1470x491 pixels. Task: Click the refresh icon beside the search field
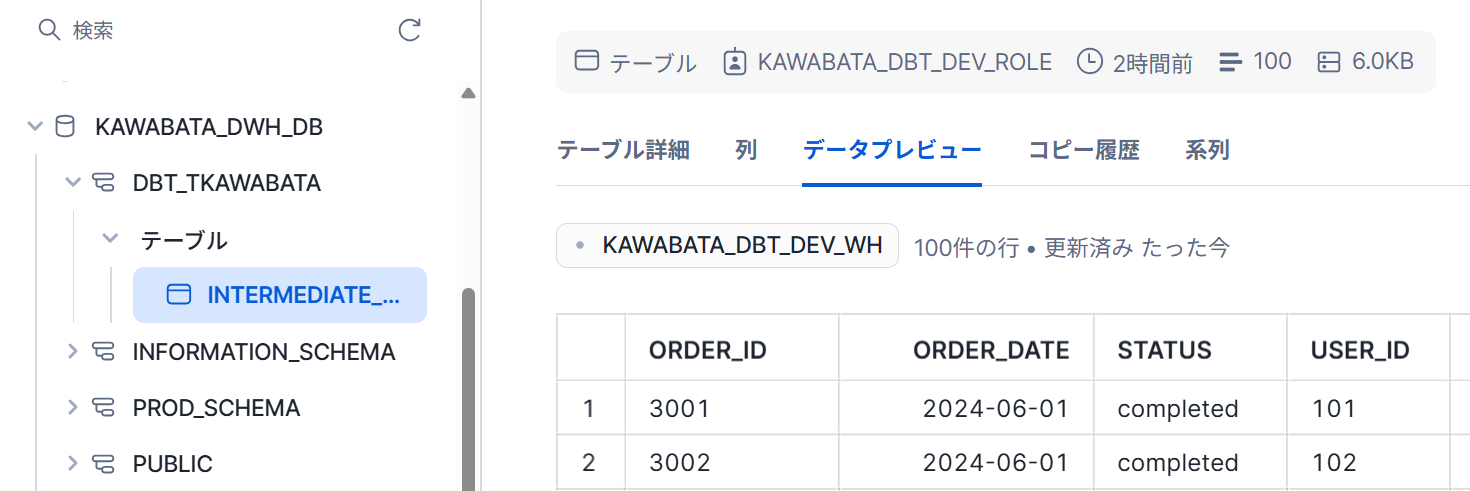409,30
